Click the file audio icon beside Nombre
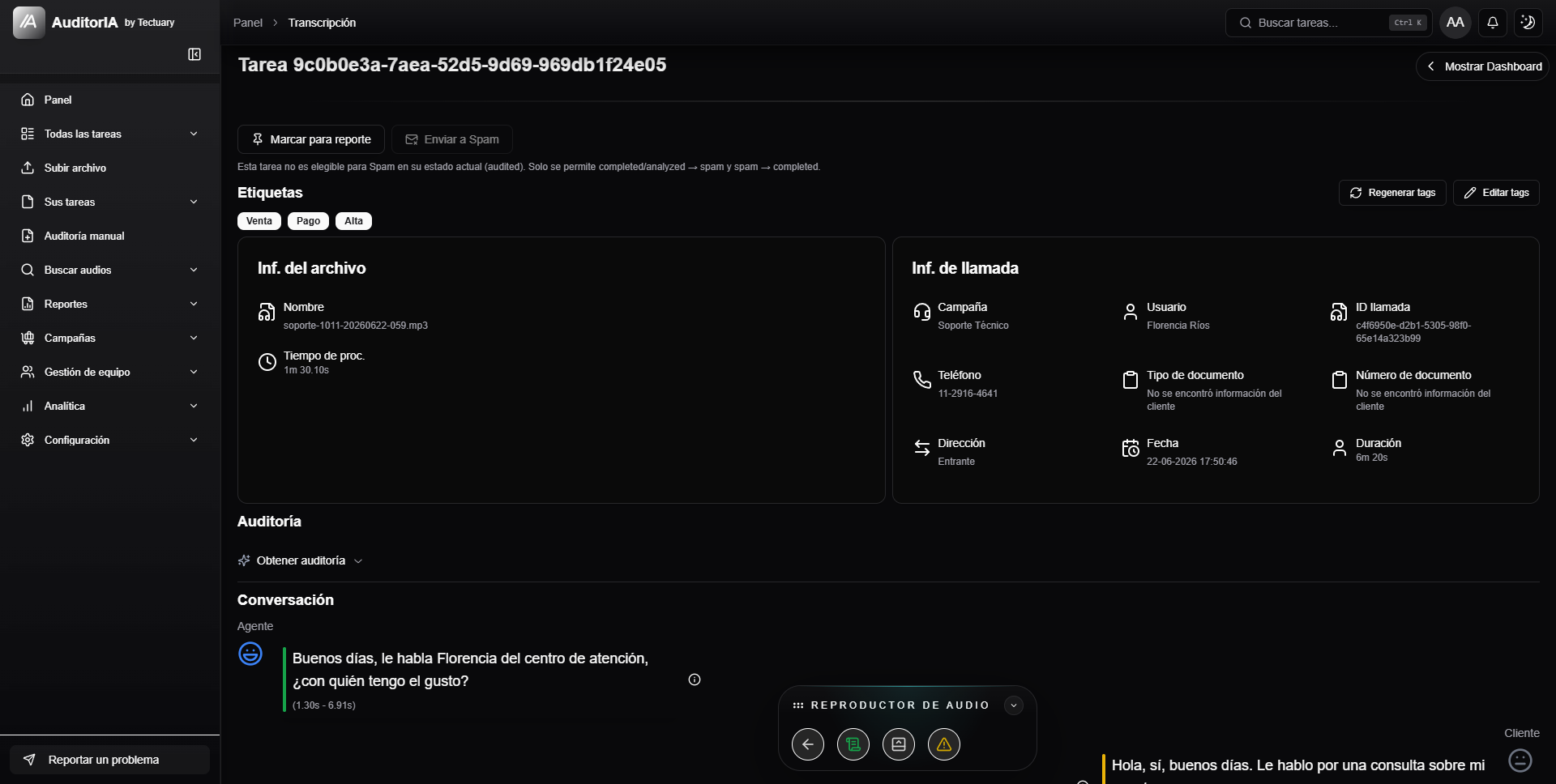The height and width of the screenshot is (784, 1556). 267,313
